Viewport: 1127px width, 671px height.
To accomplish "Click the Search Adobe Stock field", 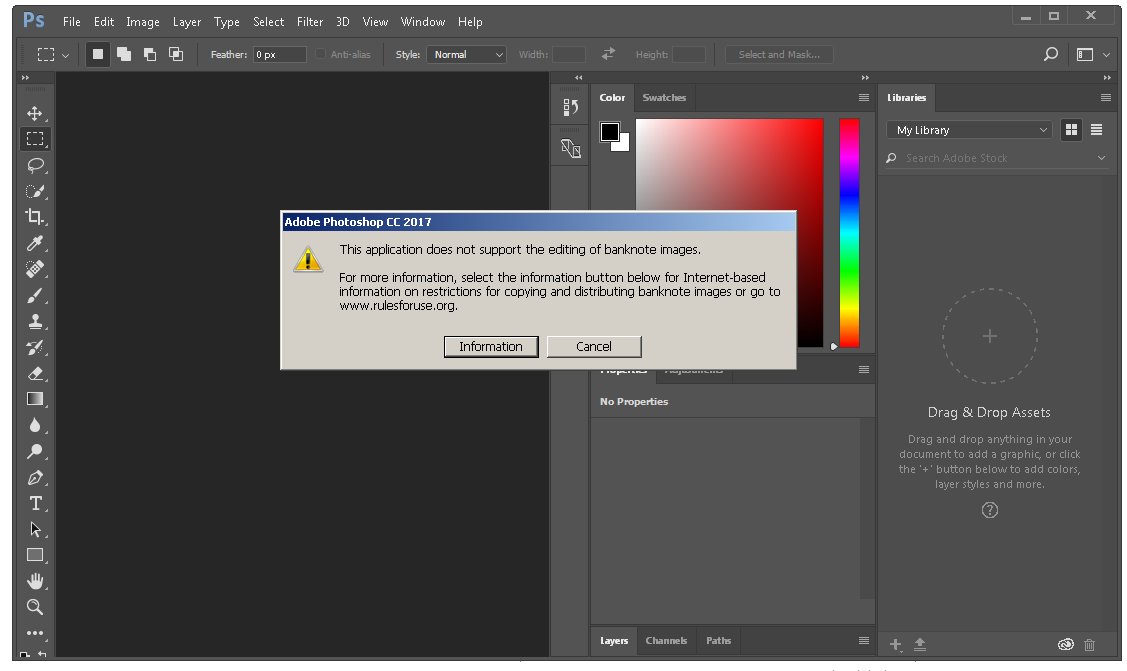I will (x=996, y=158).
